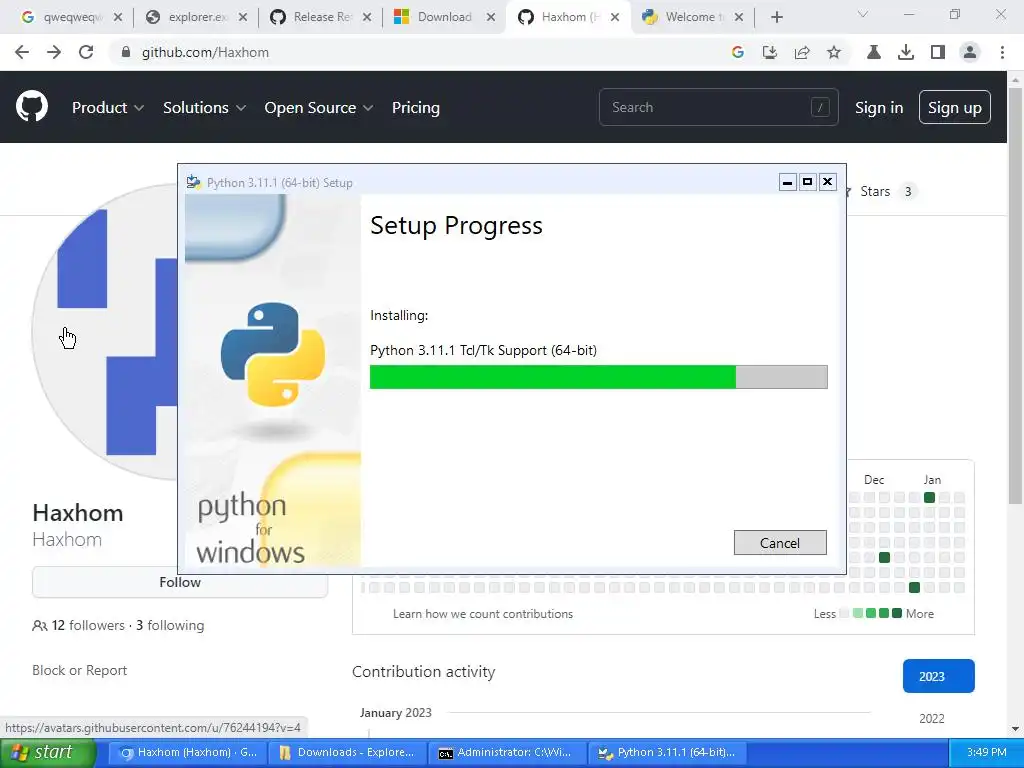Reload the GitHub page
The width and height of the screenshot is (1024, 768).
tap(86, 52)
